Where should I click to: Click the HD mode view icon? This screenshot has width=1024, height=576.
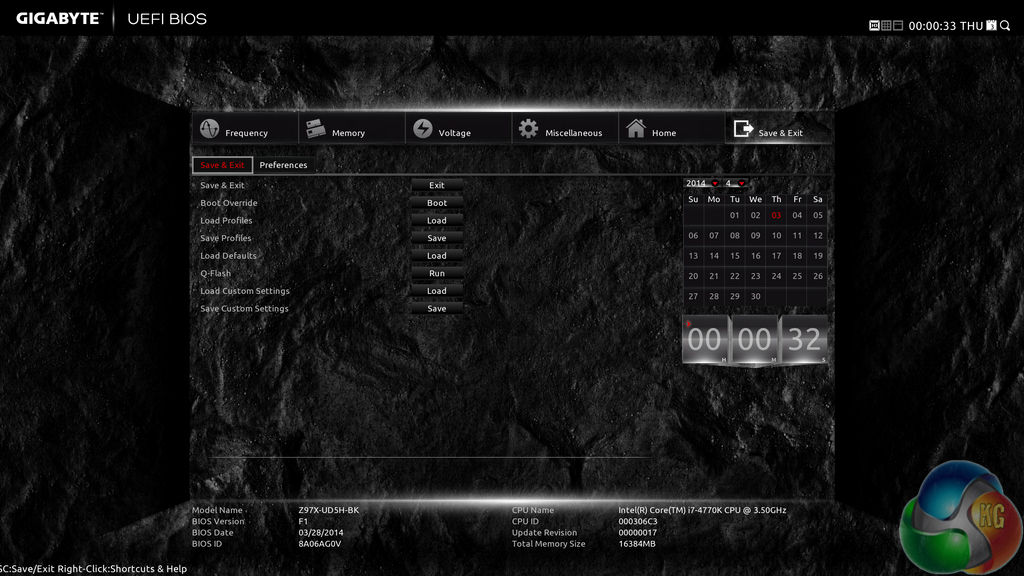click(874, 25)
